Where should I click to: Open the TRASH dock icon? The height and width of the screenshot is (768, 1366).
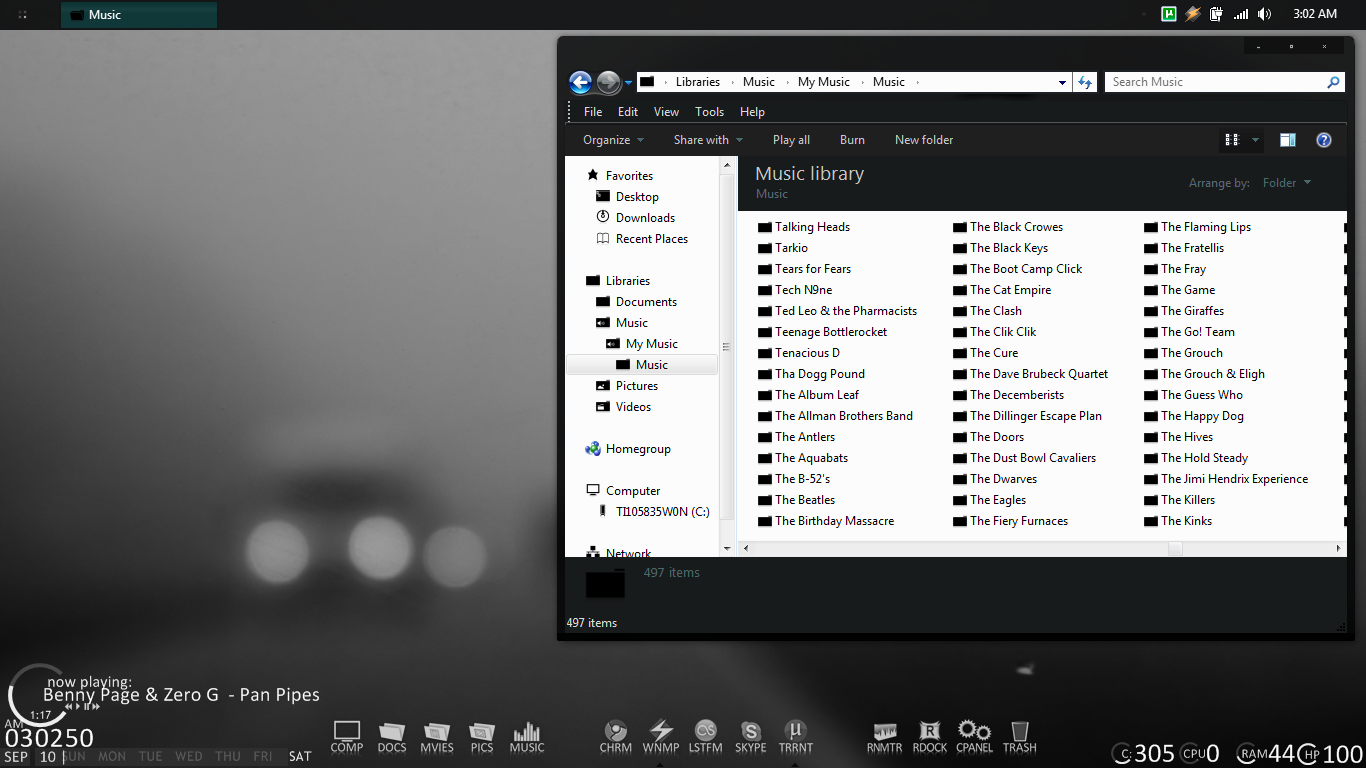point(1020,737)
